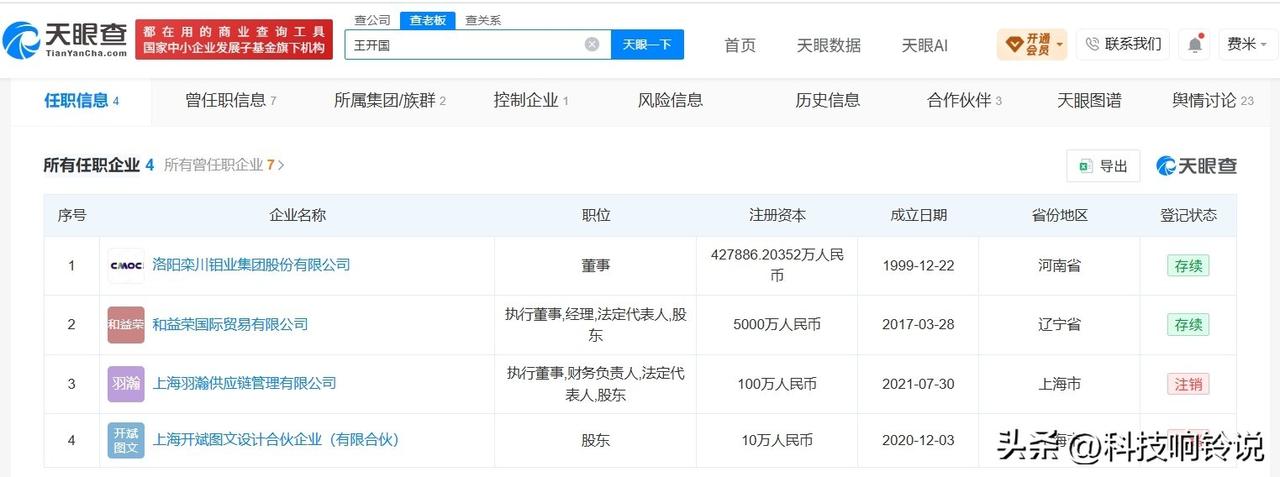1280x477 pixels.
Task: Open 和益荣国际贸易有限公司 company link
Action: (x=230, y=324)
